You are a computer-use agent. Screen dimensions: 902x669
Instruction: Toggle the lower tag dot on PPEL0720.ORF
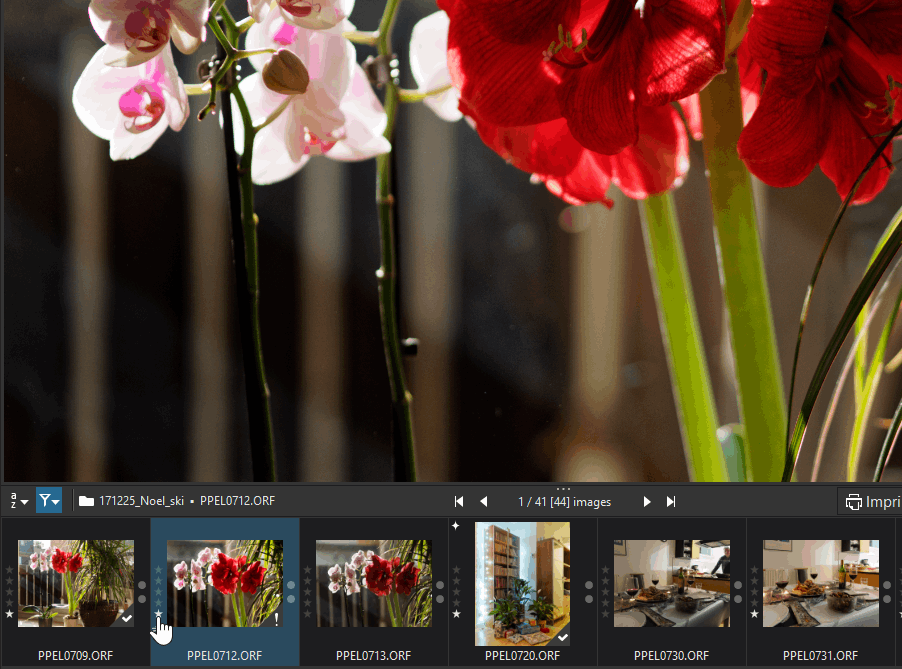pos(589,599)
